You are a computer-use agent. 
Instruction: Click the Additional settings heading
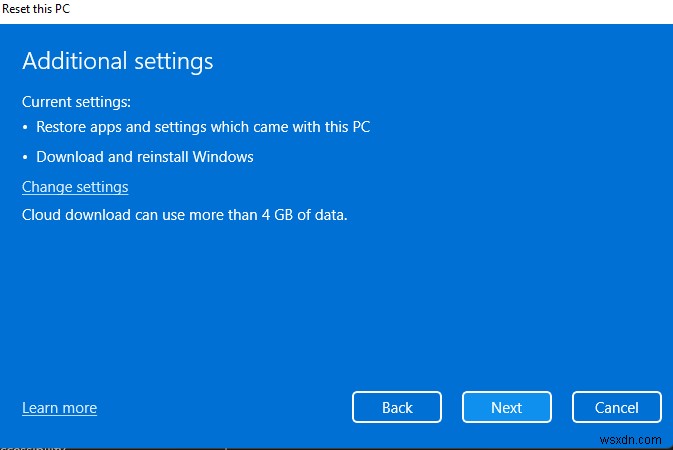pyautogui.click(x=117, y=61)
